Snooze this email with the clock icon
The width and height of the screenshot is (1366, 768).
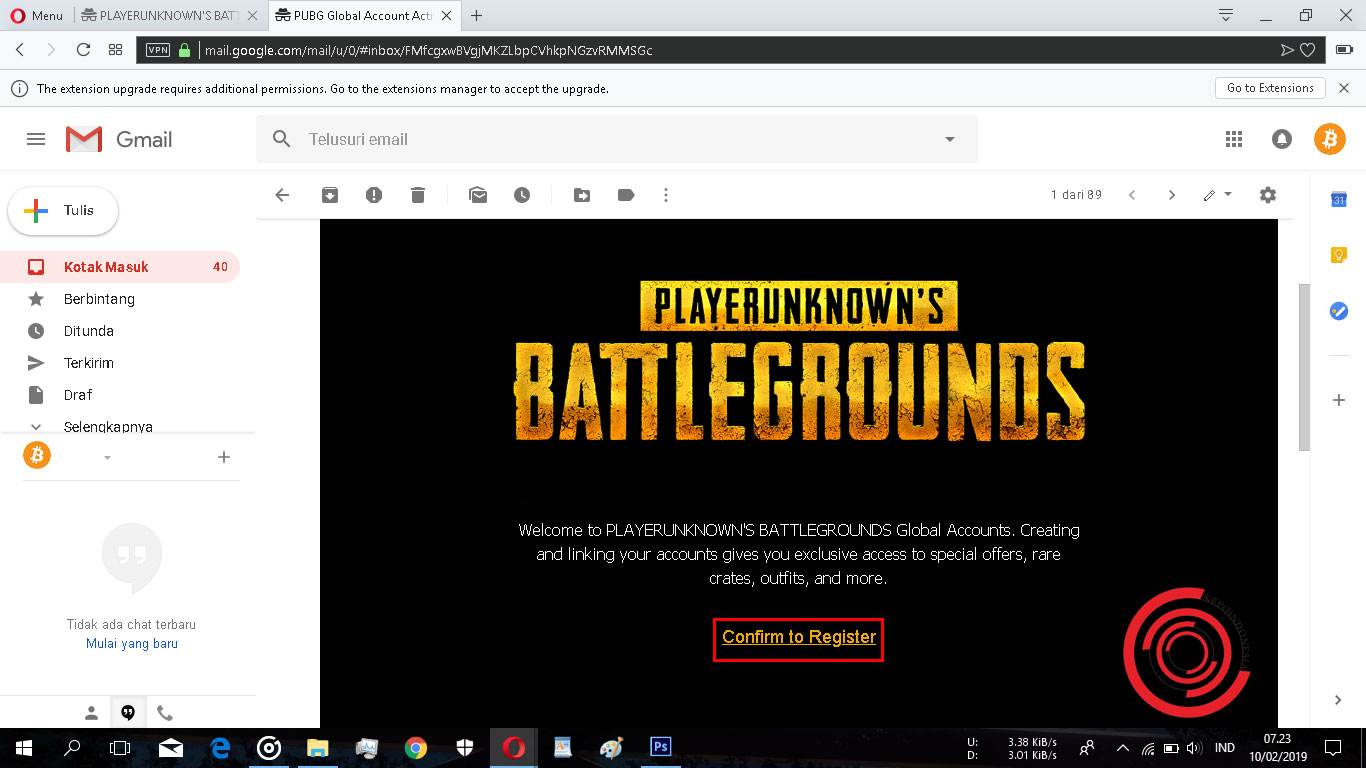point(522,195)
